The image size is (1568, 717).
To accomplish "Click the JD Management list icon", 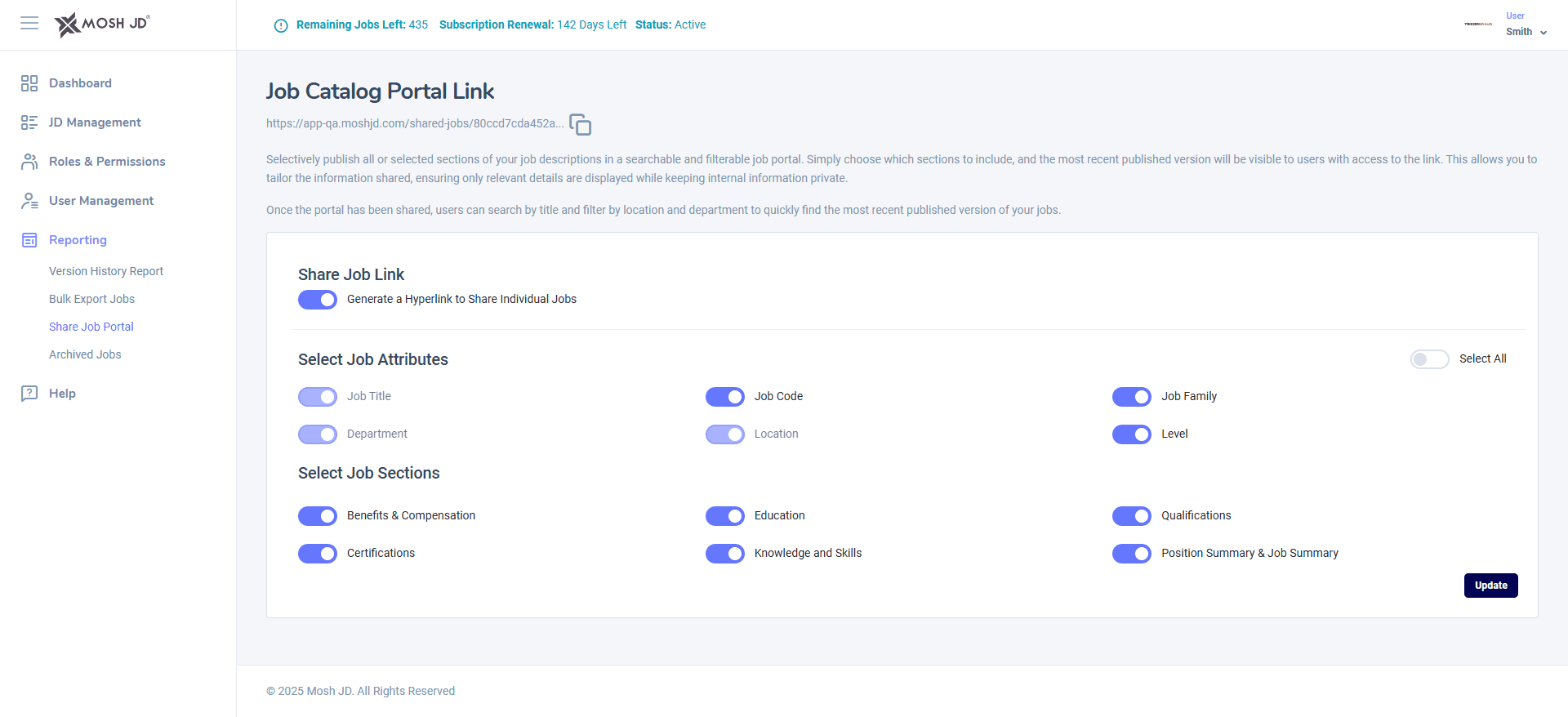I will coord(29,122).
